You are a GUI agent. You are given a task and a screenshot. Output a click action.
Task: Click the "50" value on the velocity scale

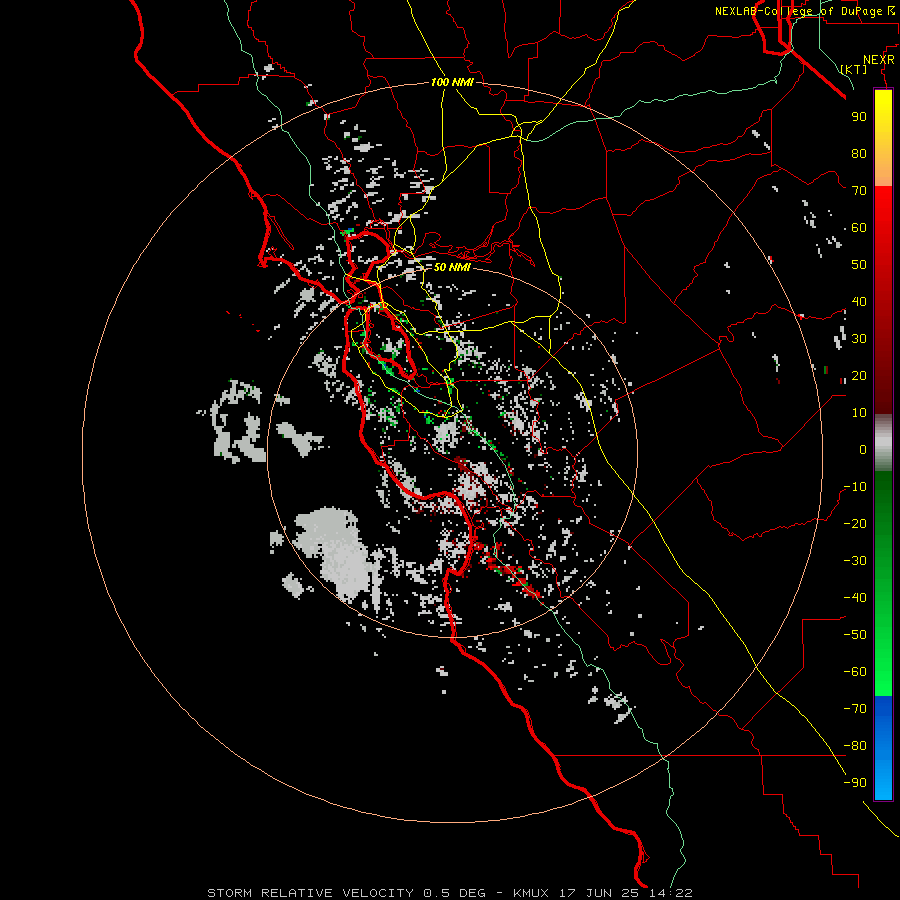click(x=859, y=265)
